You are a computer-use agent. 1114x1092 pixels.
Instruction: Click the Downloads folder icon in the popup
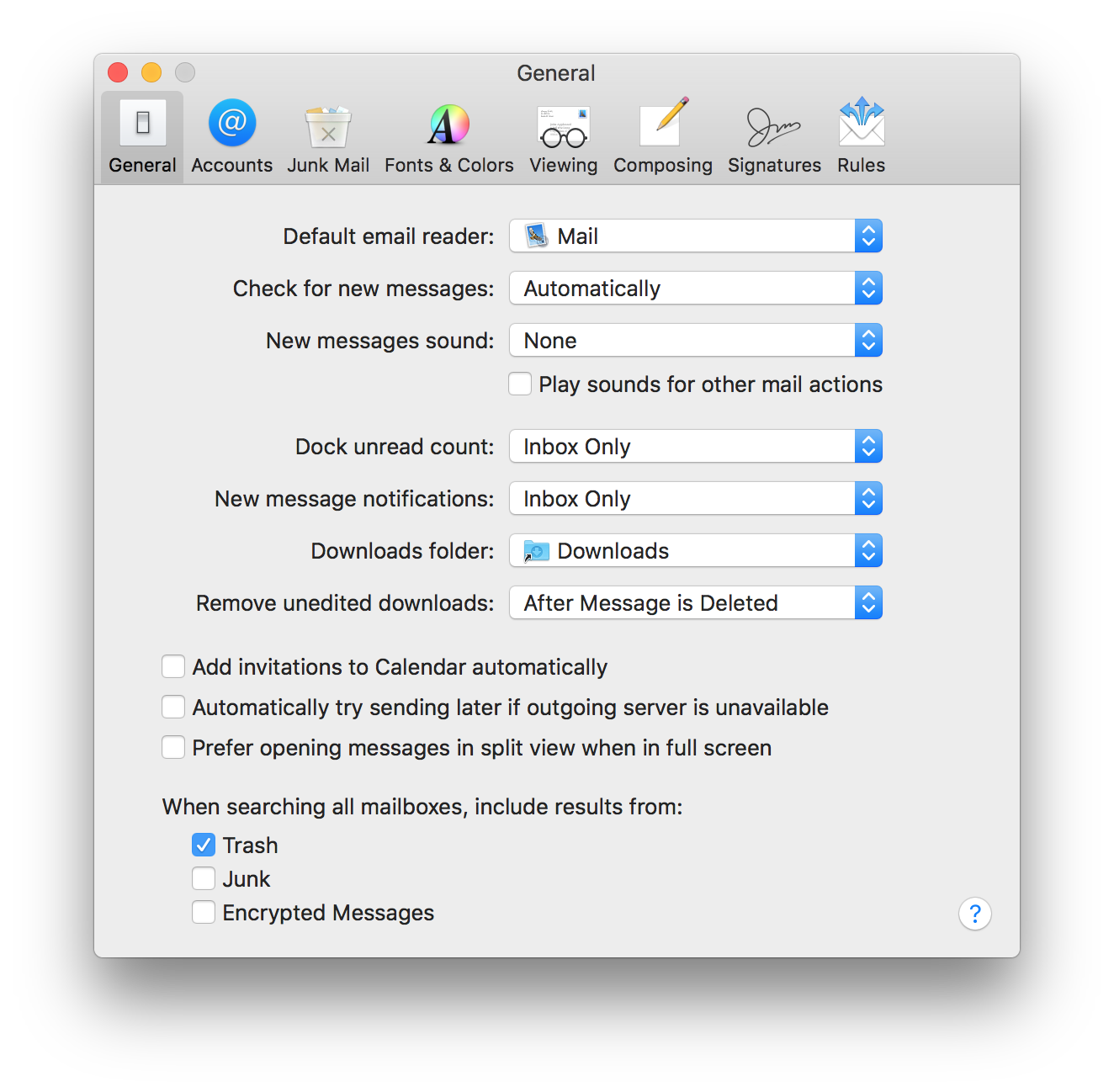click(x=537, y=551)
